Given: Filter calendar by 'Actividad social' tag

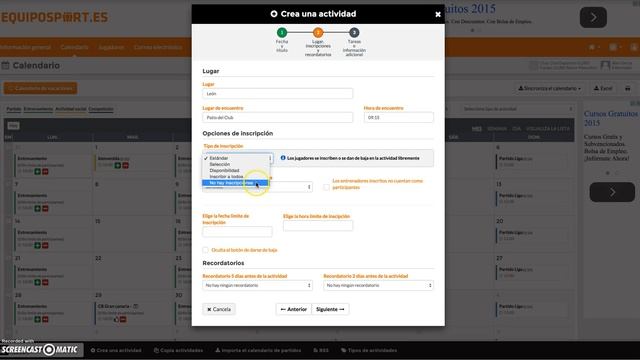Looking at the screenshot, I should click(71, 109).
